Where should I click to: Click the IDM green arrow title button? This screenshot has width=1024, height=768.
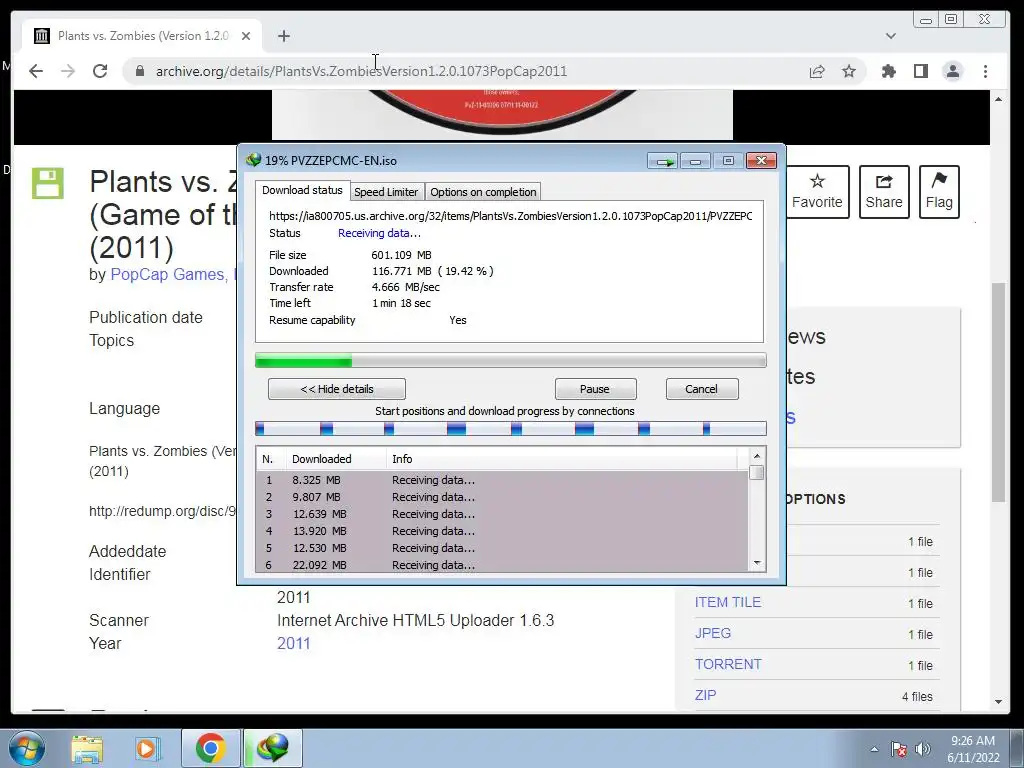point(664,161)
